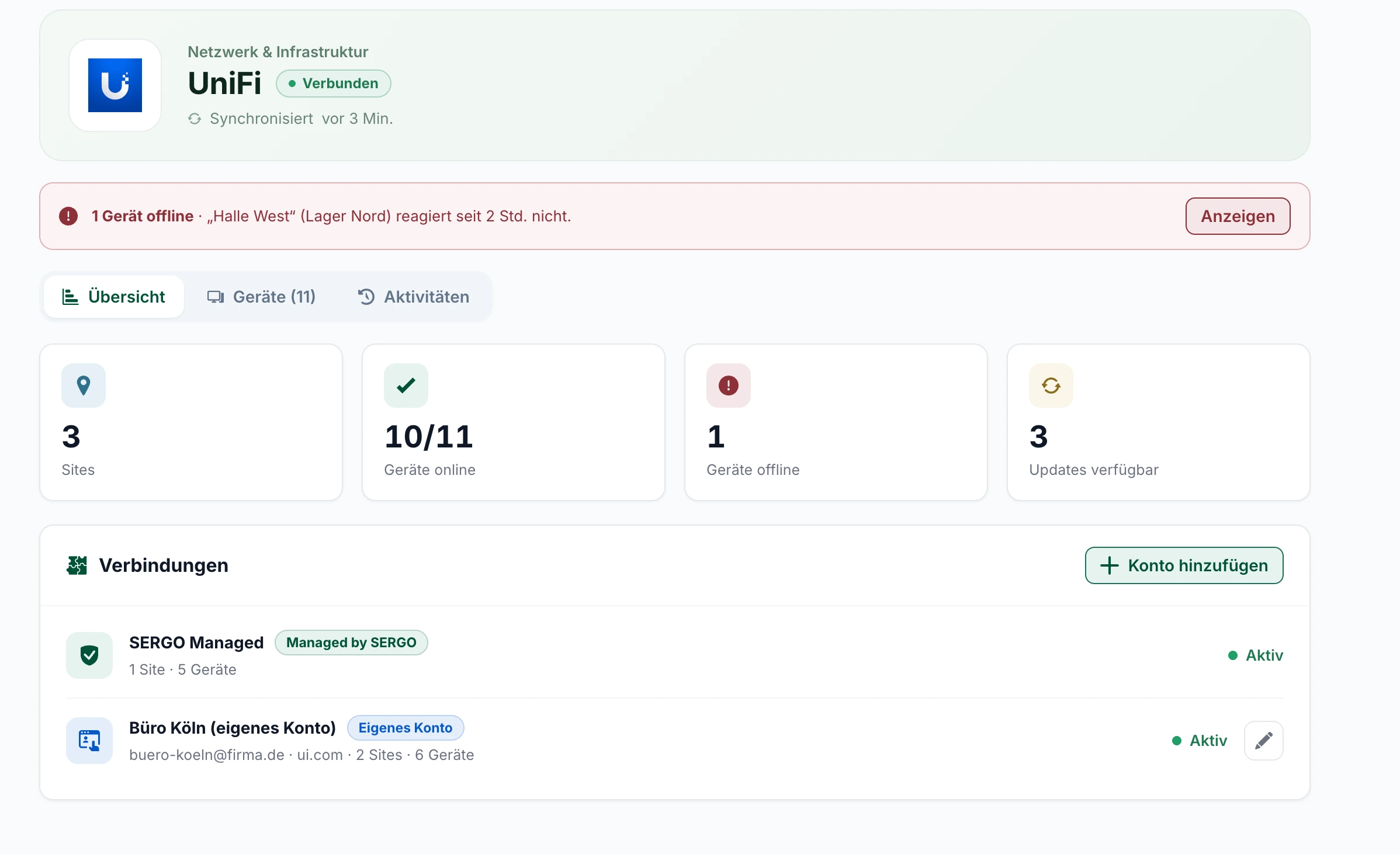Click the shield icon of SERGO Managed

coord(89,655)
